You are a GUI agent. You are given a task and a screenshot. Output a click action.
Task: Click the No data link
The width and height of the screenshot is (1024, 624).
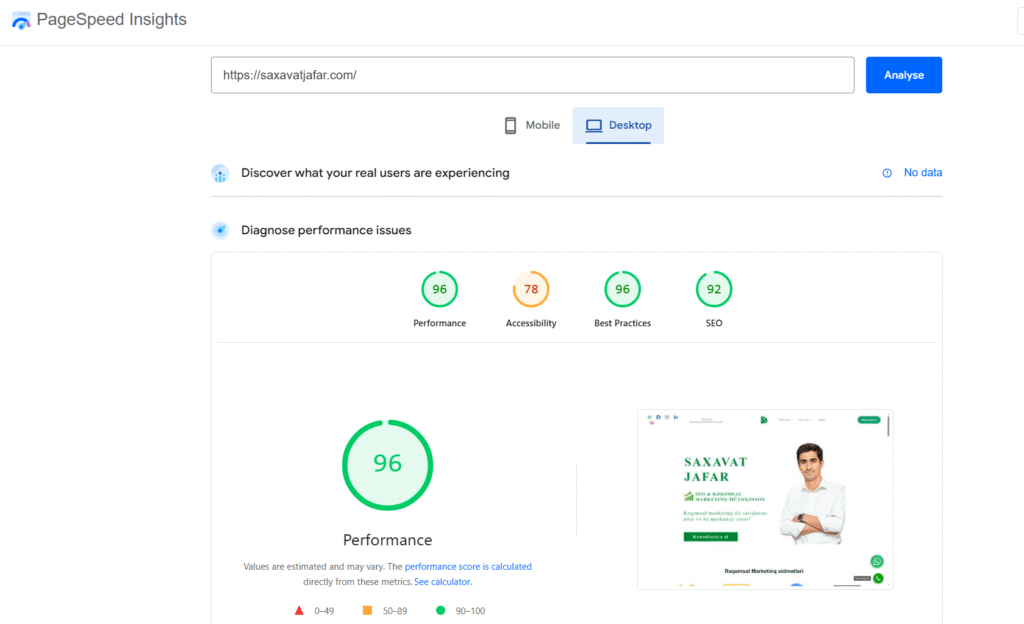[x=922, y=173]
